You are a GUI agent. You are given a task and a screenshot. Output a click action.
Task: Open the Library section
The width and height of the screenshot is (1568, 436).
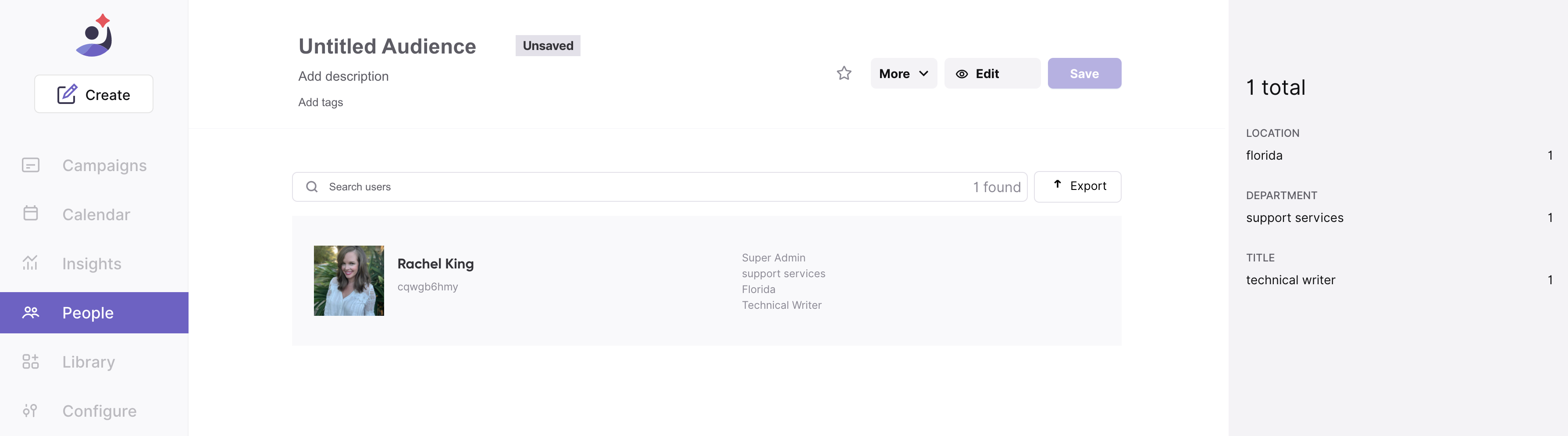click(94, 362)
